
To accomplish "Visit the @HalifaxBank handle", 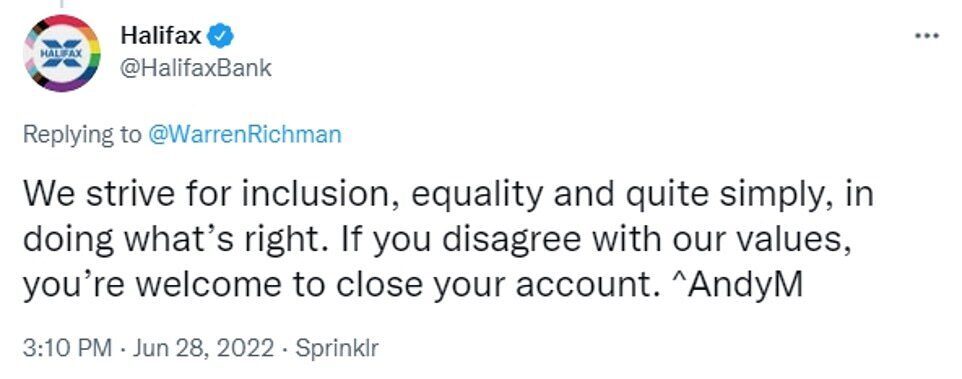I will [196, 67].
